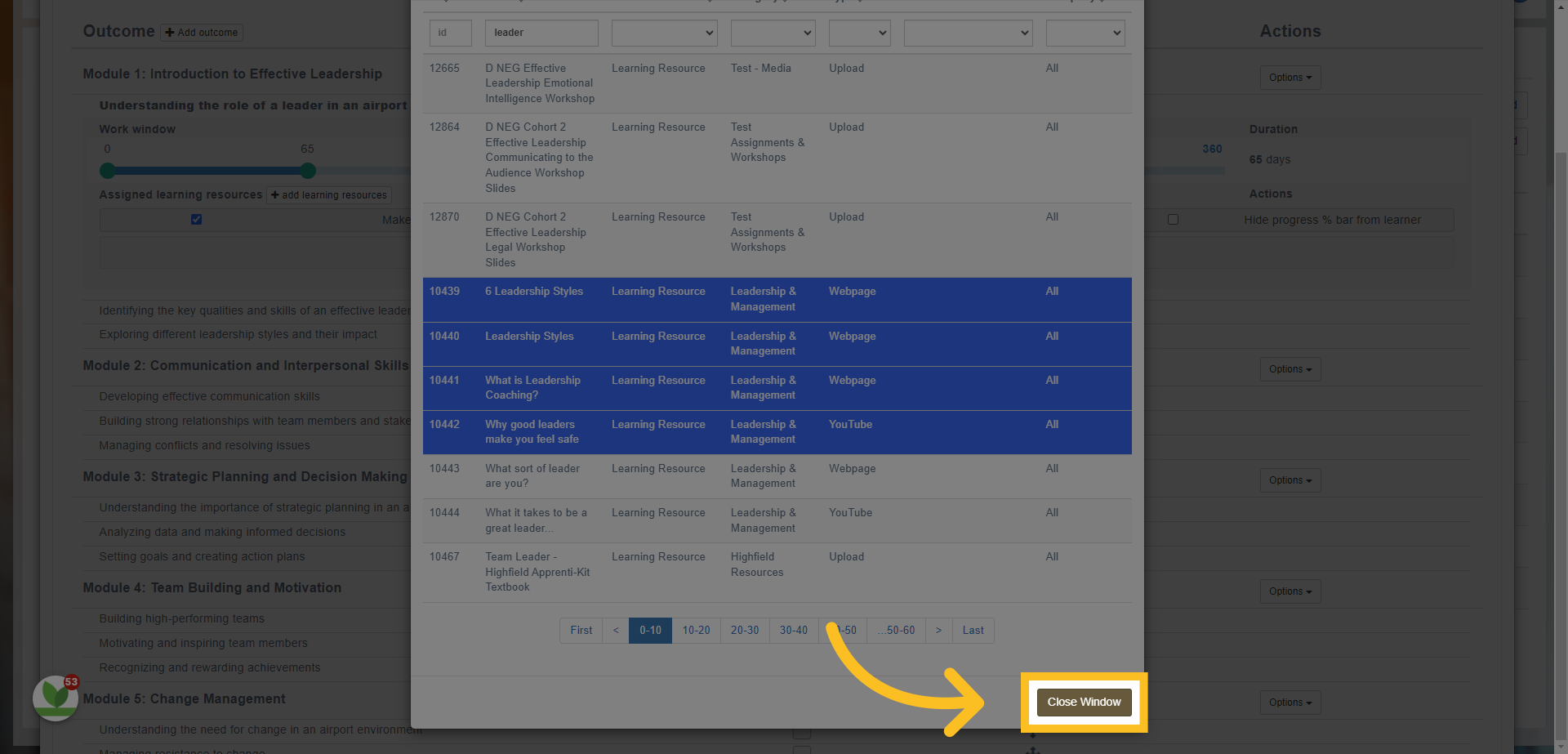Click the work window slider handle at 65
Viewport: 1568px width, 754px height.
click(308, 171)
